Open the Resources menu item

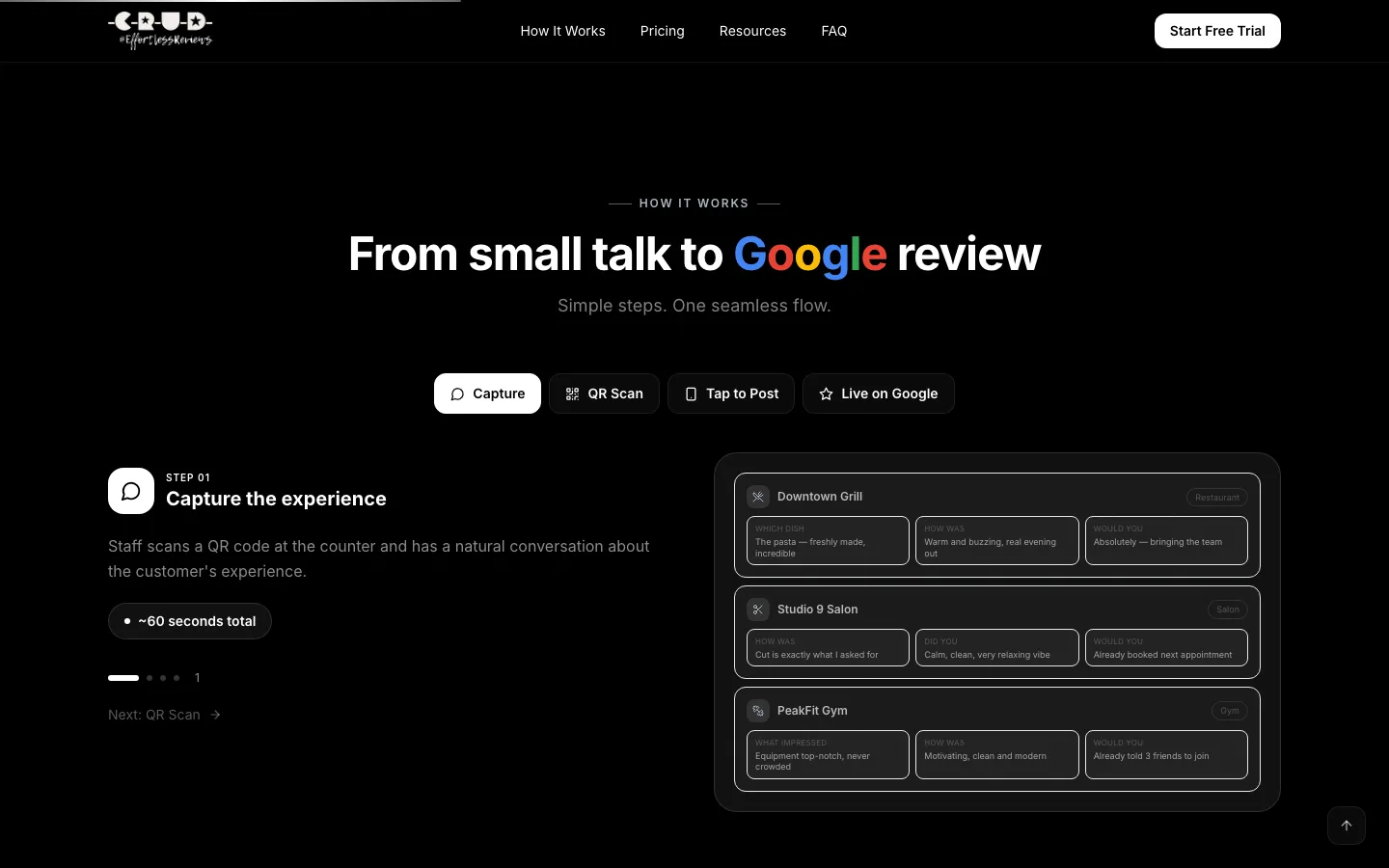pos(752,31)
